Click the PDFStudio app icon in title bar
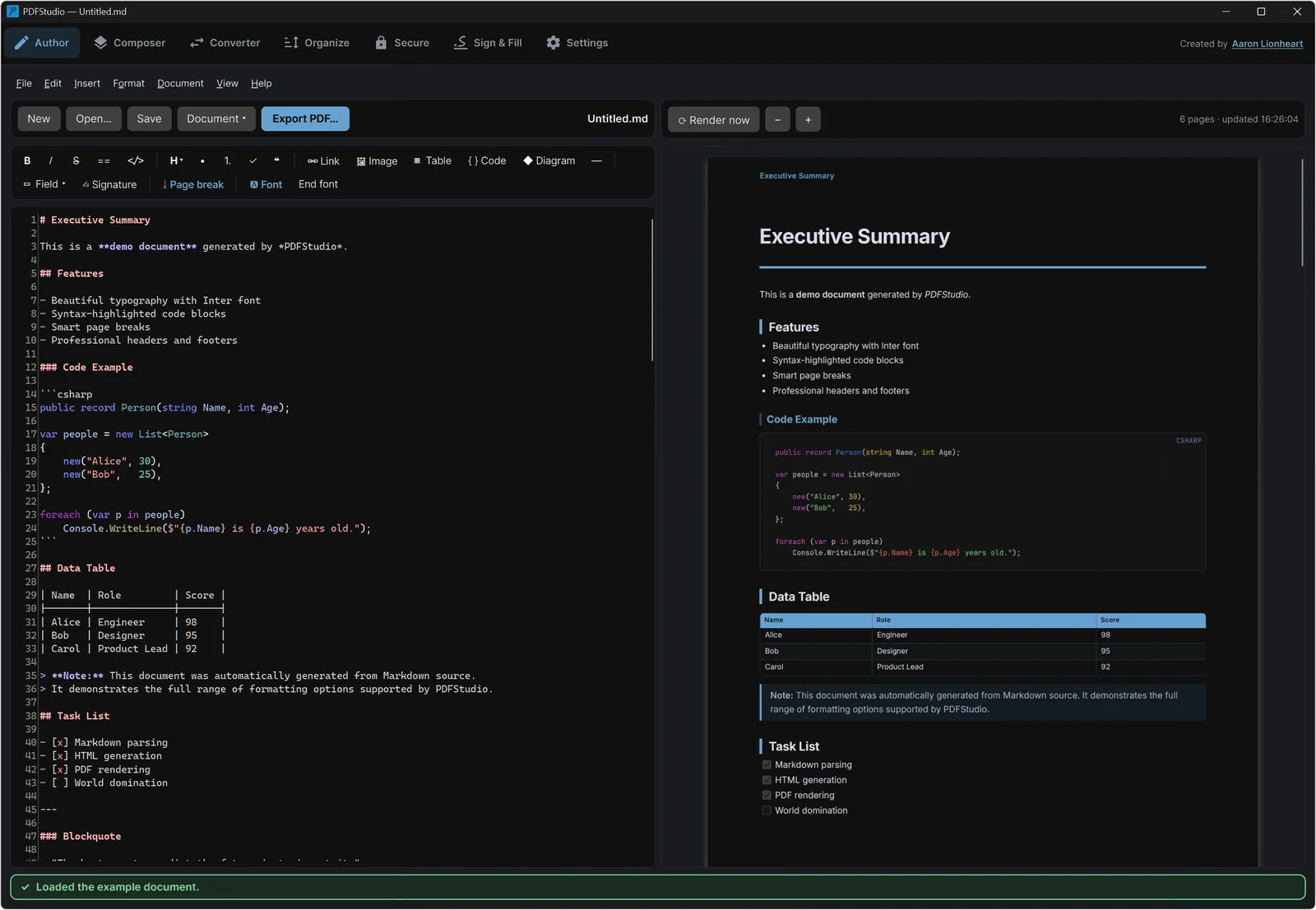Image resolution: width=1316 pixels, height=910 pixels. (12, 12)
